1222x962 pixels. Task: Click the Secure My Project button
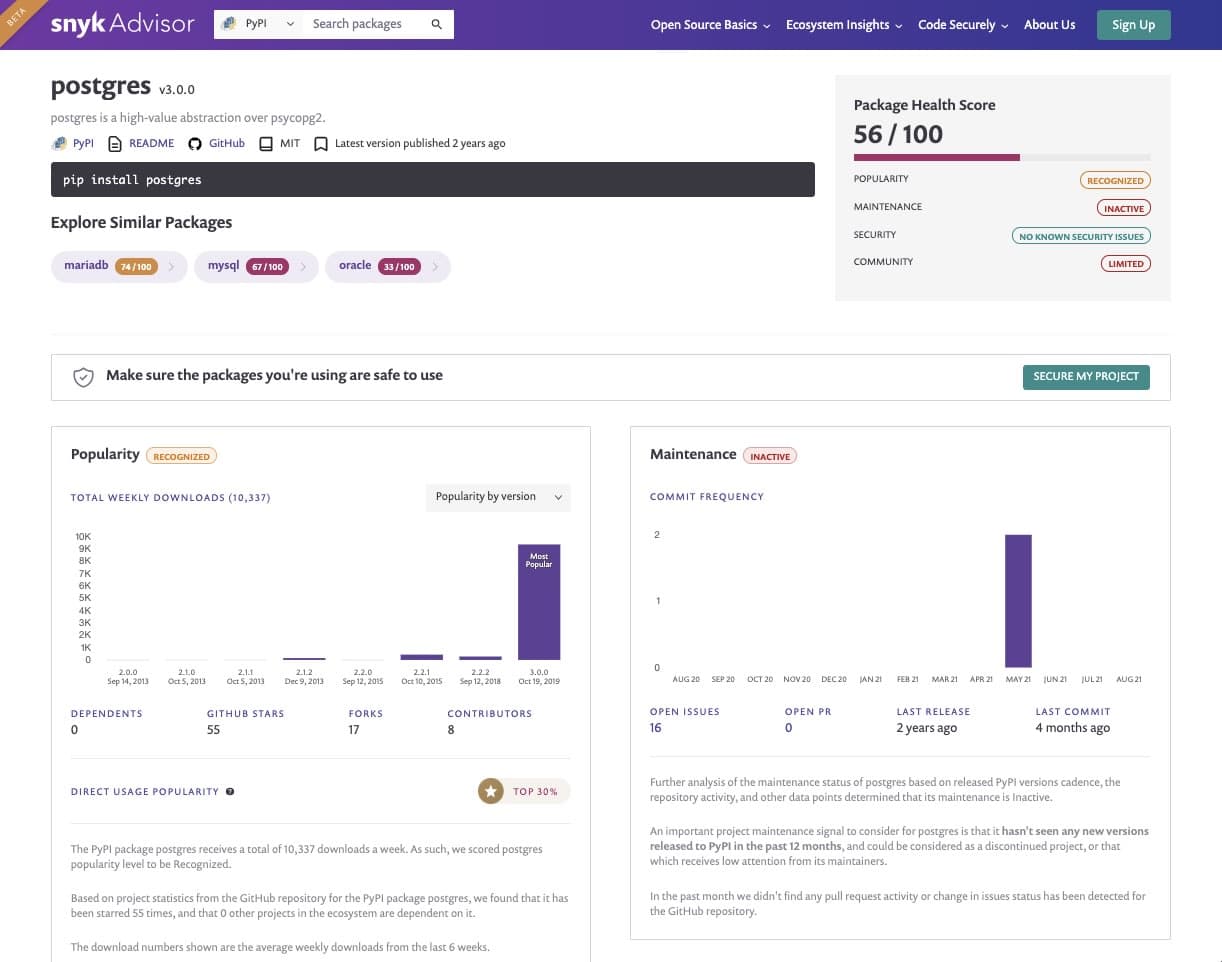coord(1085,377)
